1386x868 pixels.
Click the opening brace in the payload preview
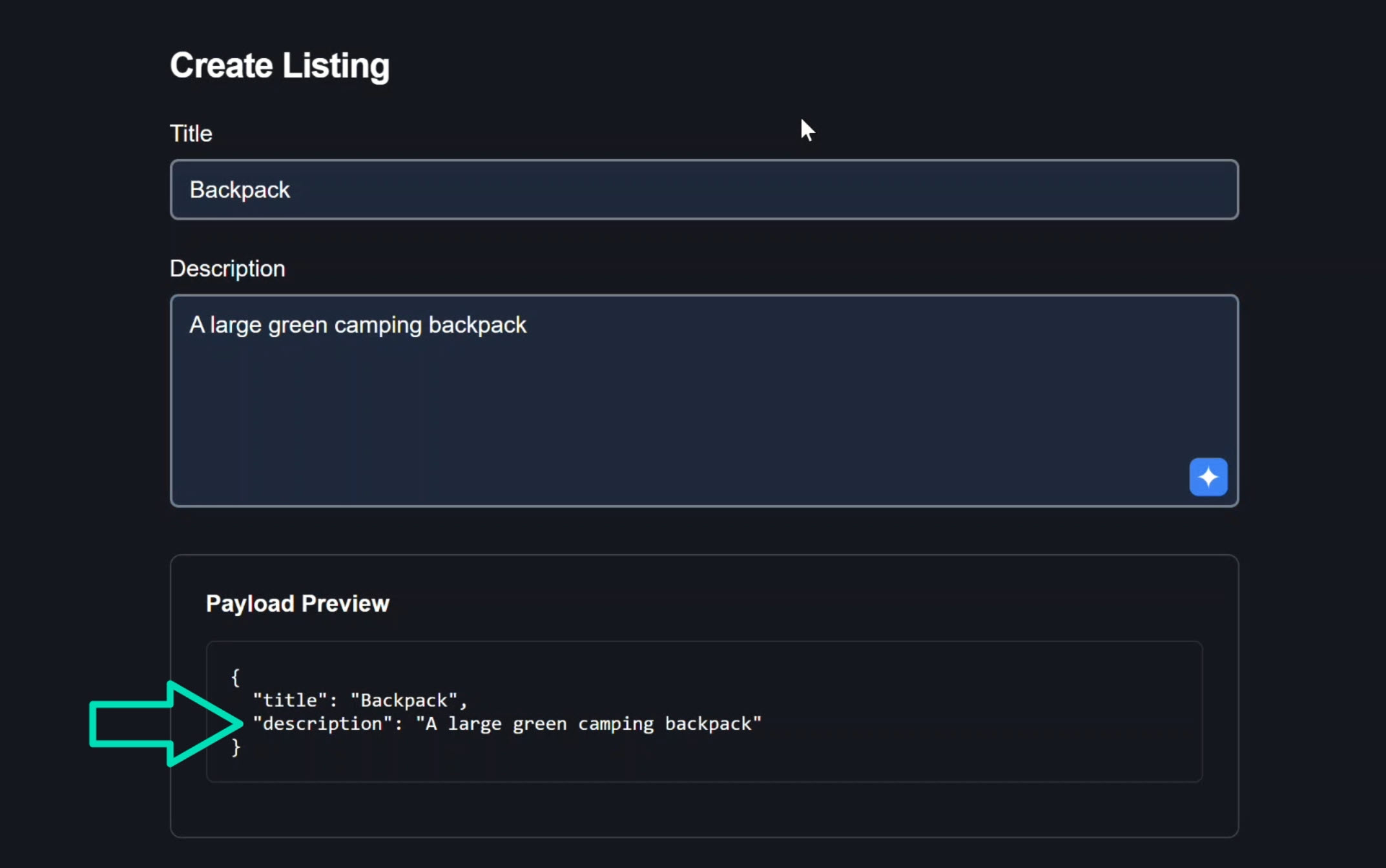(x=235, y=677)
